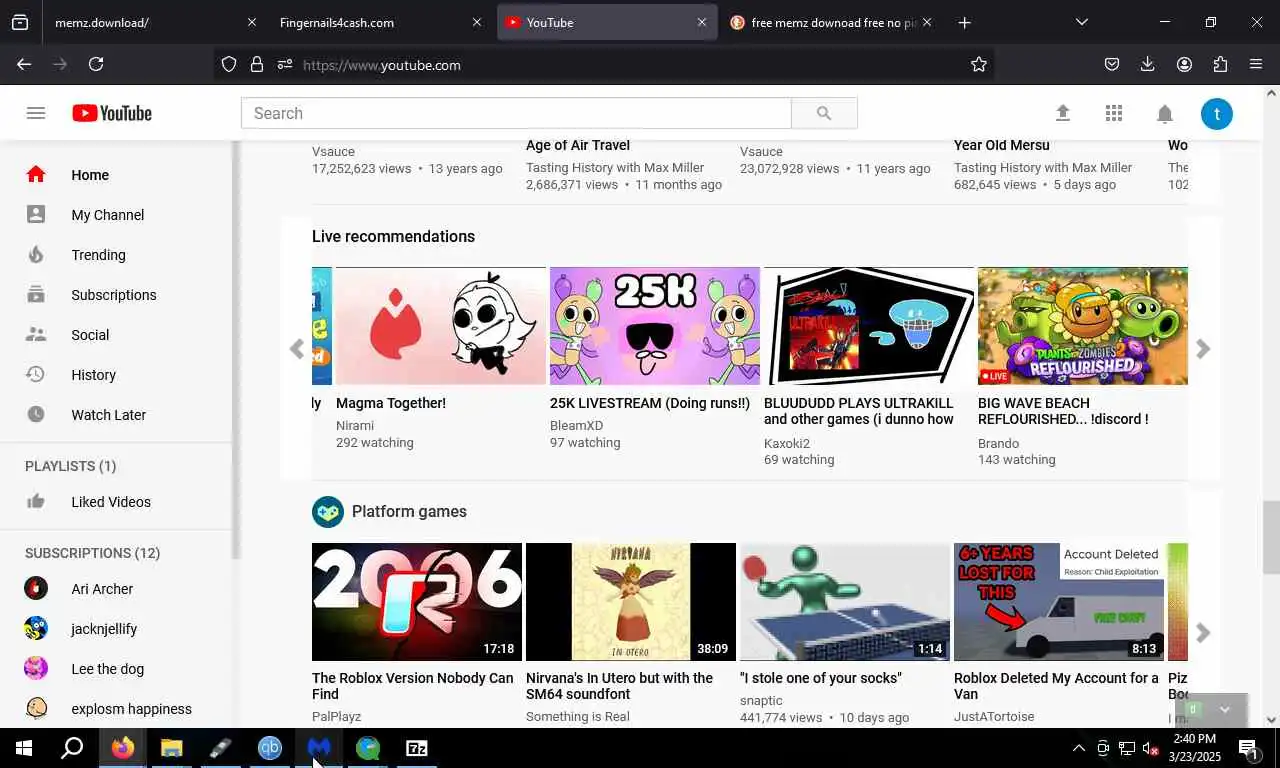Open the extensions puzzle icon
Viewport: 1280px width, 768px height.
click(x=1220, y=64)
